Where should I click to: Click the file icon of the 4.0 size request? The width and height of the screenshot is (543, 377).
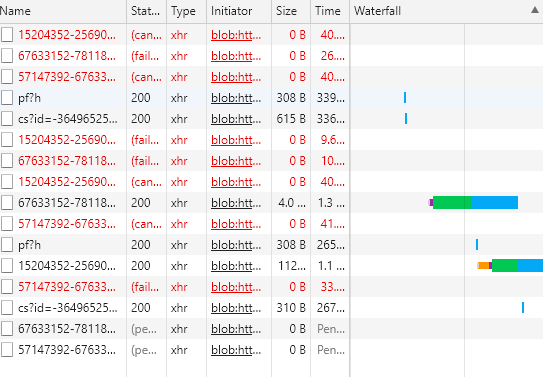7,203
